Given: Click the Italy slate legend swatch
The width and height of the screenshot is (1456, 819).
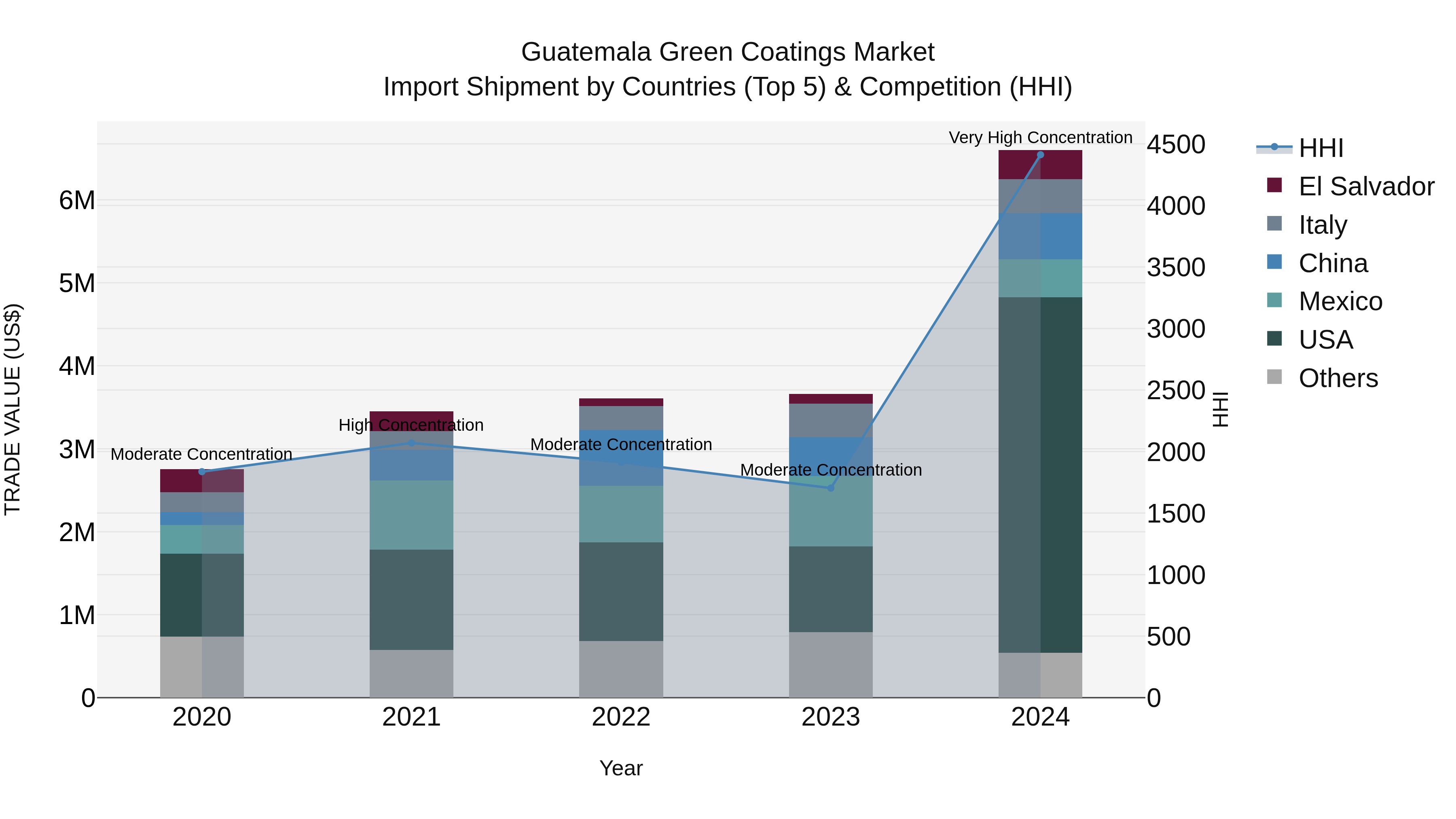Looking at the screenshot, I should [x=1274, y=223].
